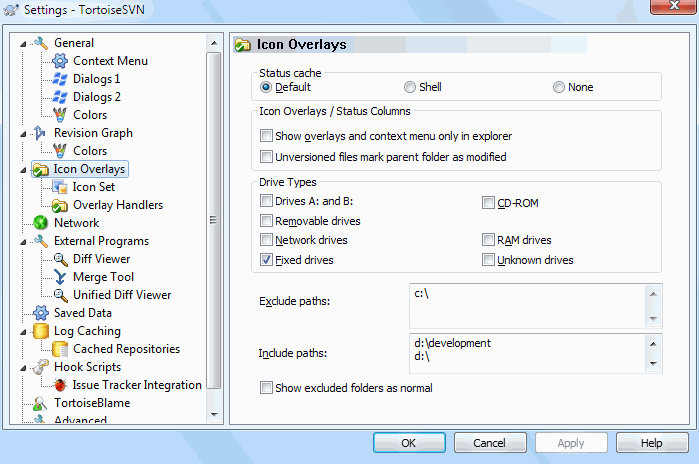Viewport: 699px width, 464px height.
Task: Enable the Removable drives checkbox
Action: point(266,220)
